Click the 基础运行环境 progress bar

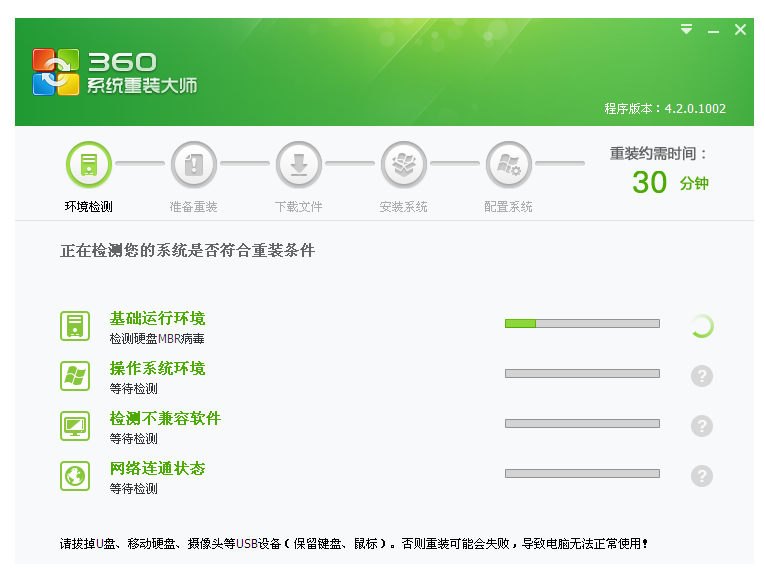pos(582,324)
